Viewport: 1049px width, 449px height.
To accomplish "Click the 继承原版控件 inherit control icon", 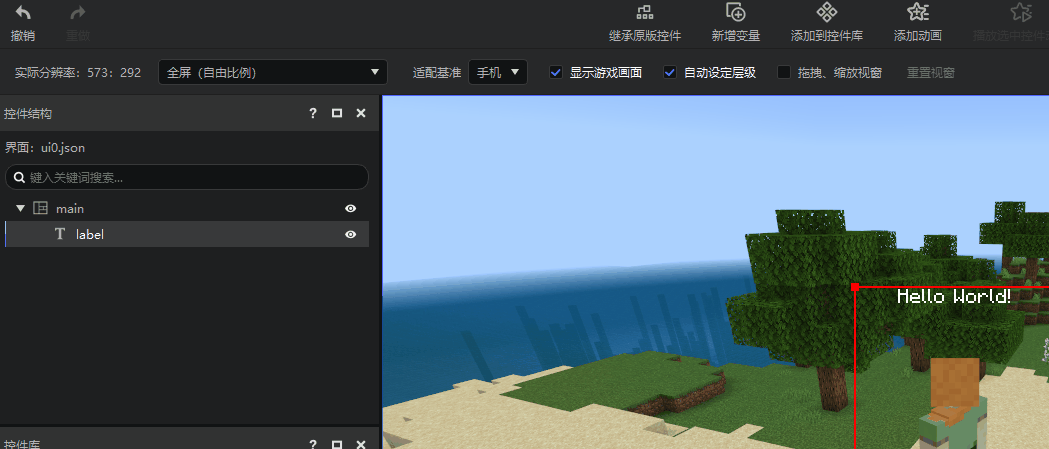I will (x=645, y=12).
